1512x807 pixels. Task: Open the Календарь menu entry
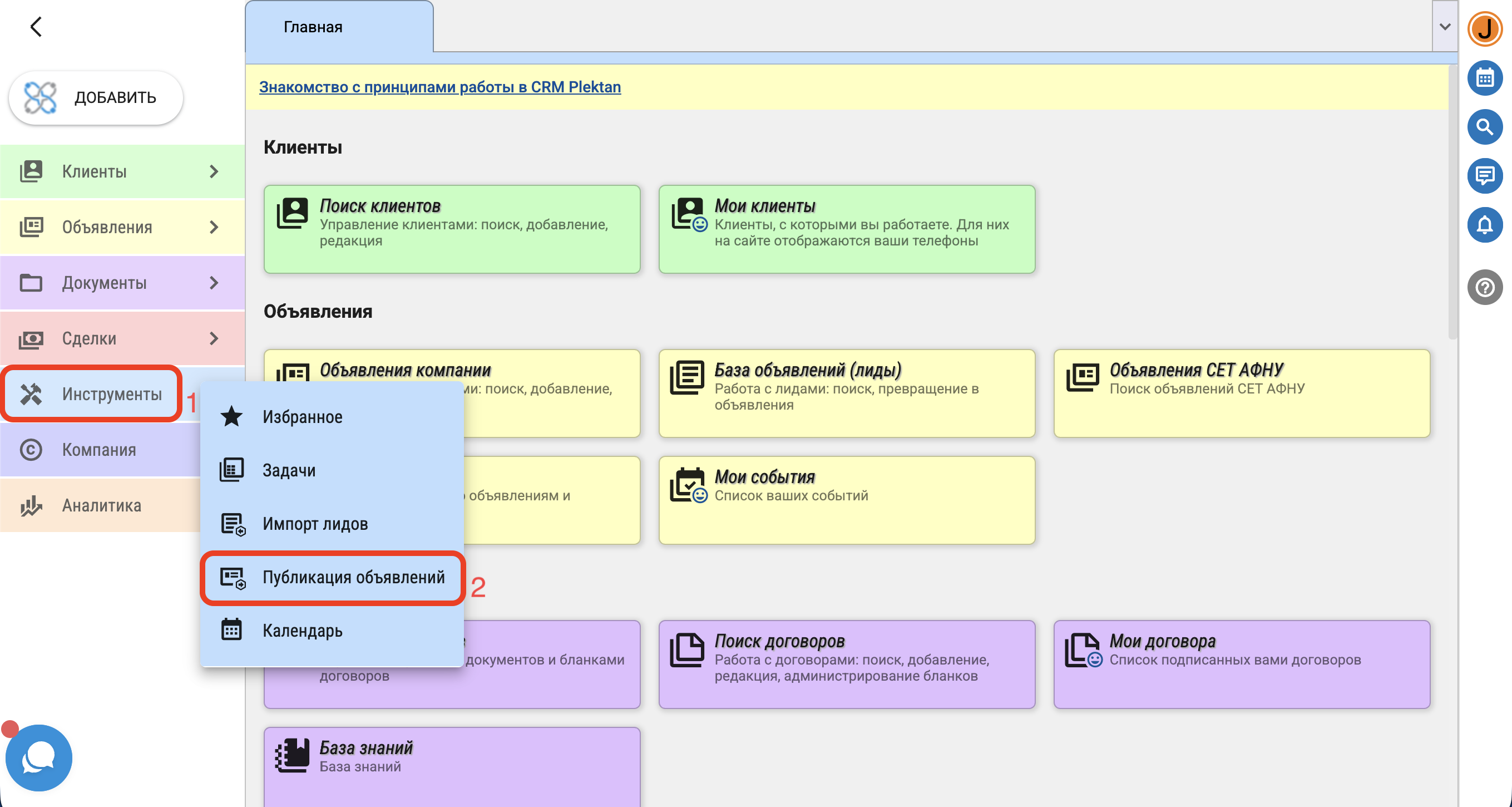coord(302,631)
